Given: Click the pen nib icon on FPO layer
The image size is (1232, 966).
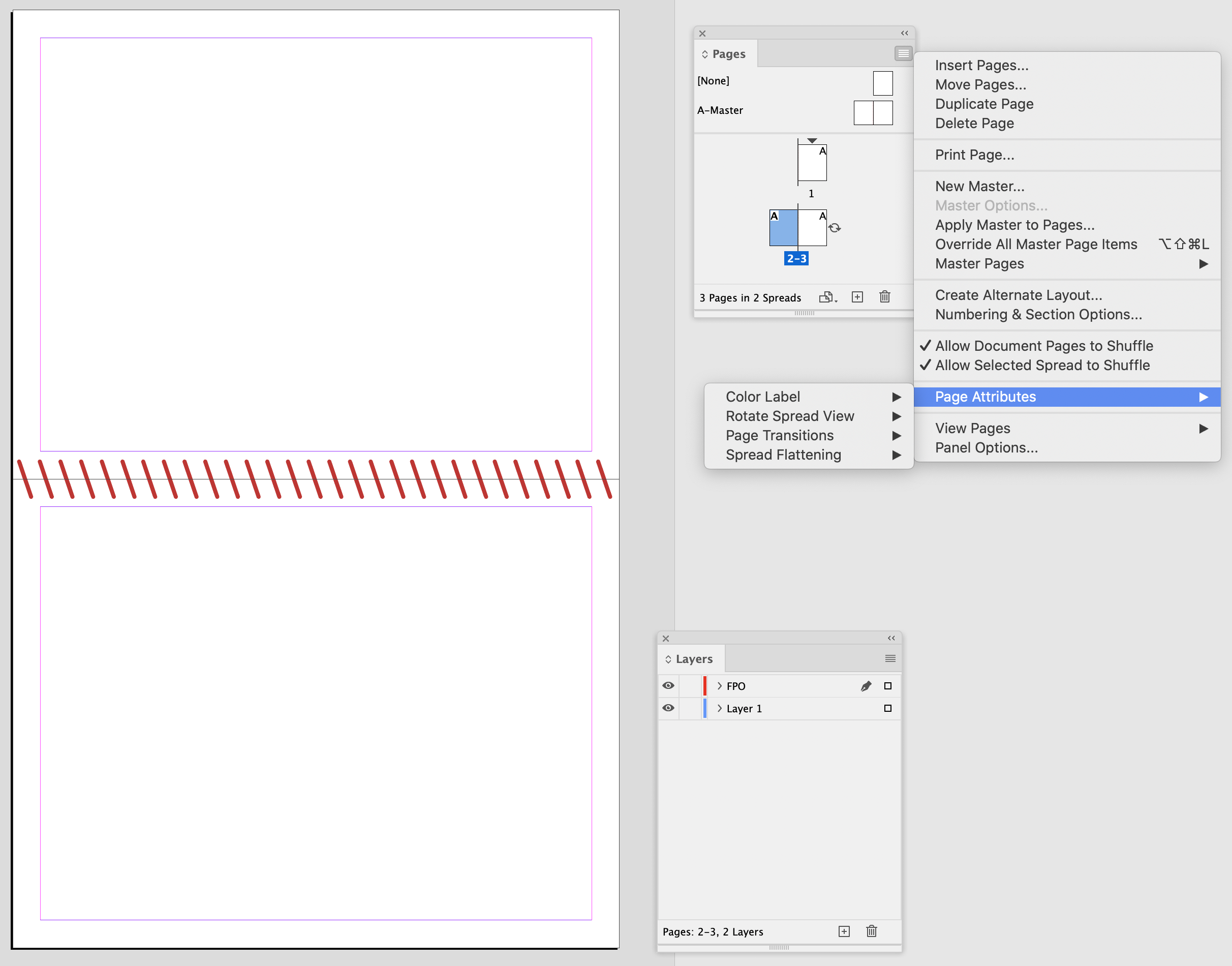Looking at the screenshot, I should click(x=866, y=685).
